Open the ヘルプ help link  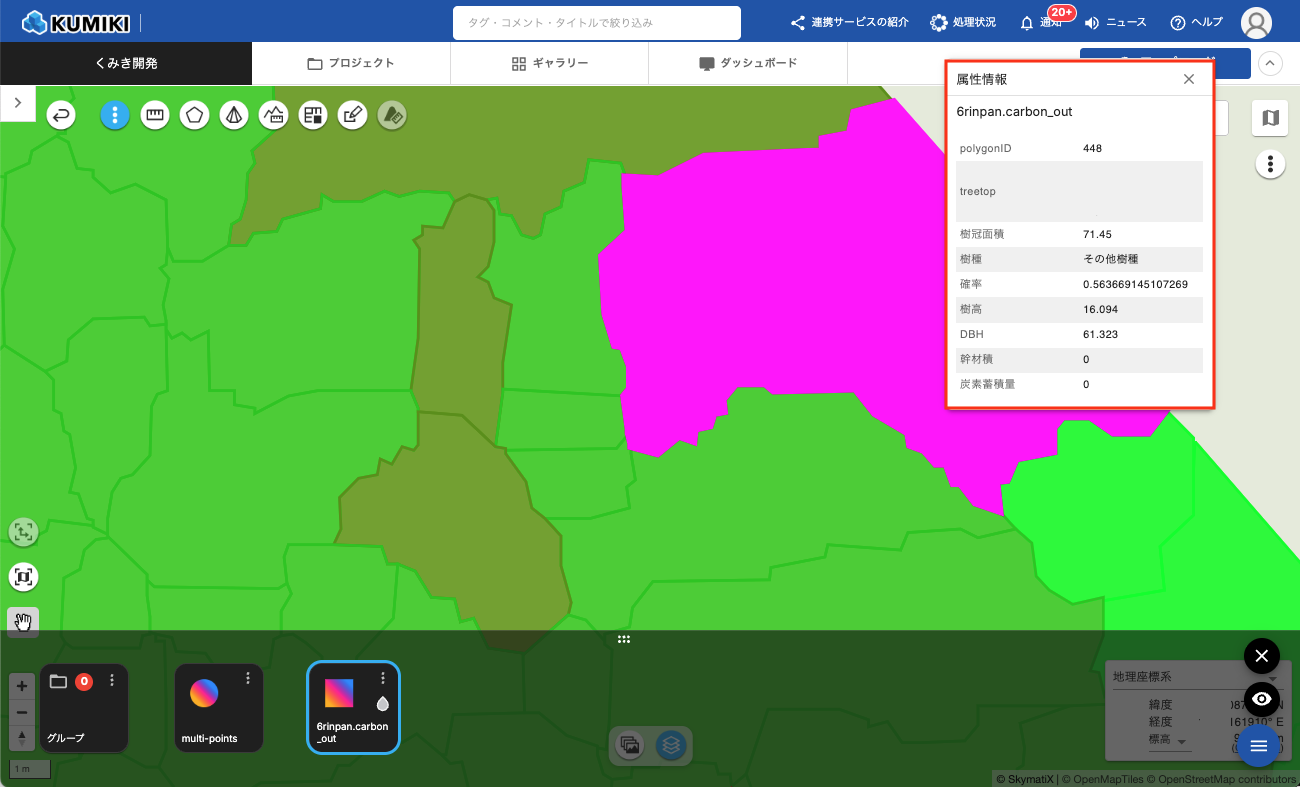tap(1196, 22)
